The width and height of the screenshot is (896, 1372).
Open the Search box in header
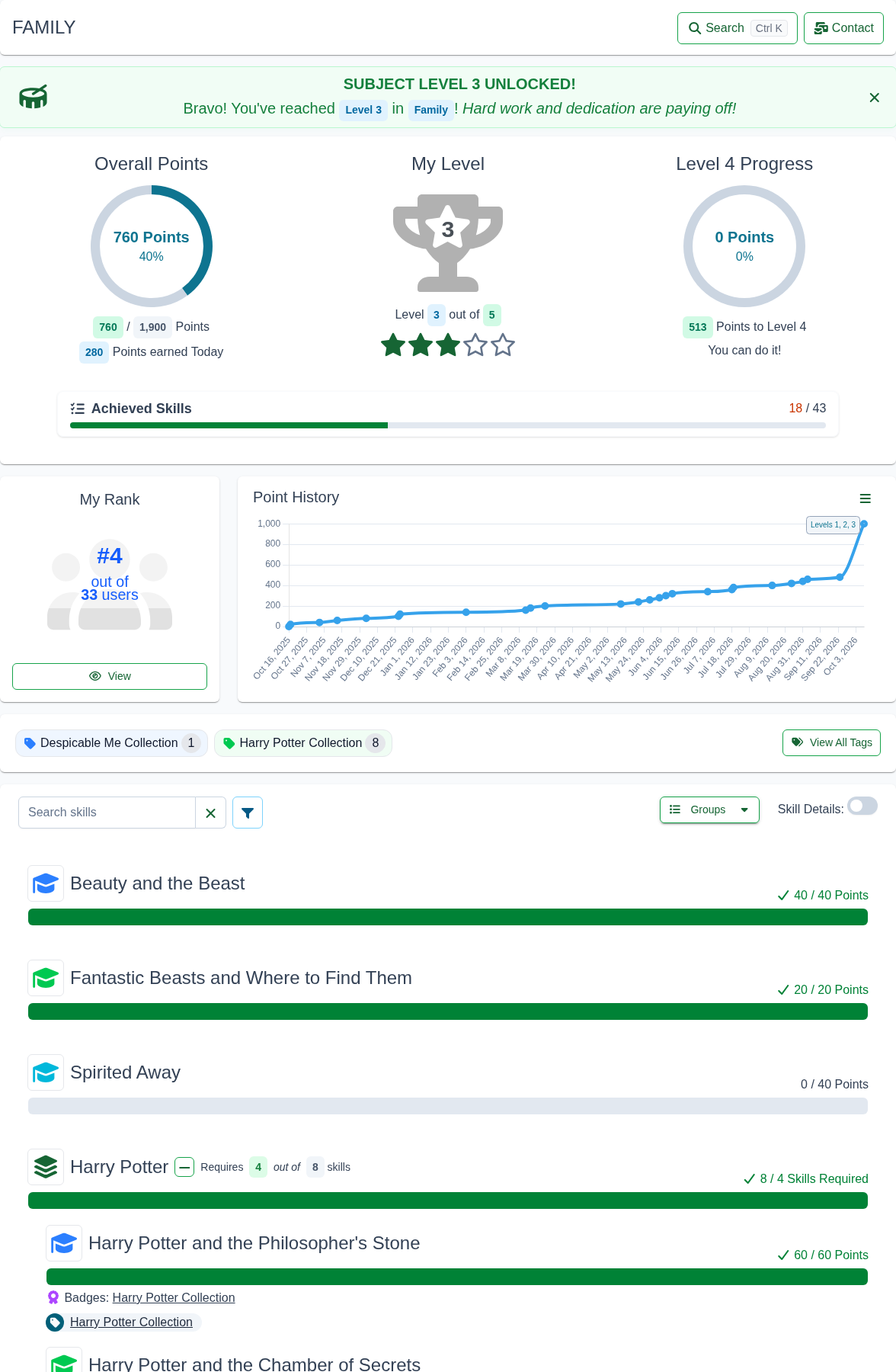pos(737,28)
